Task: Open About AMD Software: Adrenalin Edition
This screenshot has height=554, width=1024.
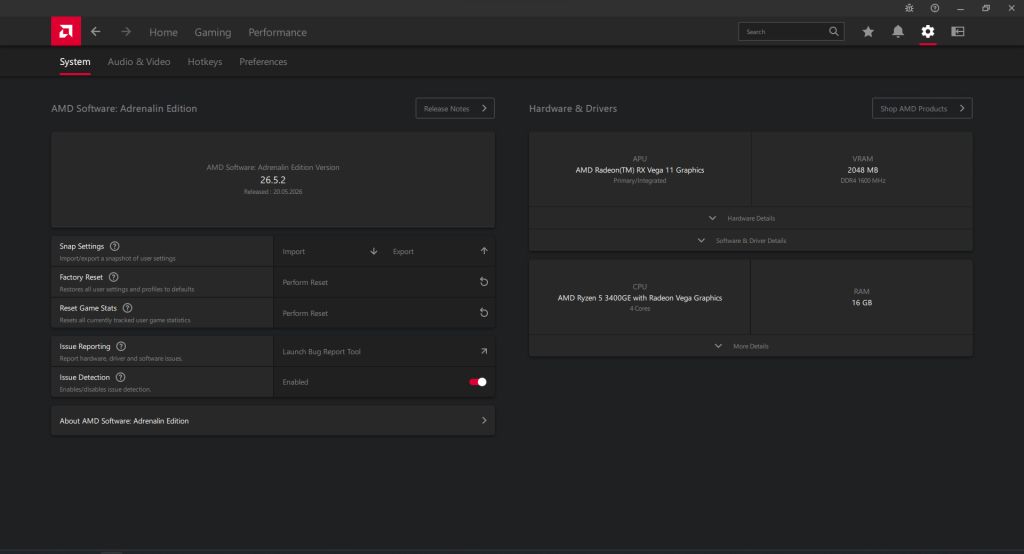Action: tap(272, 421)
